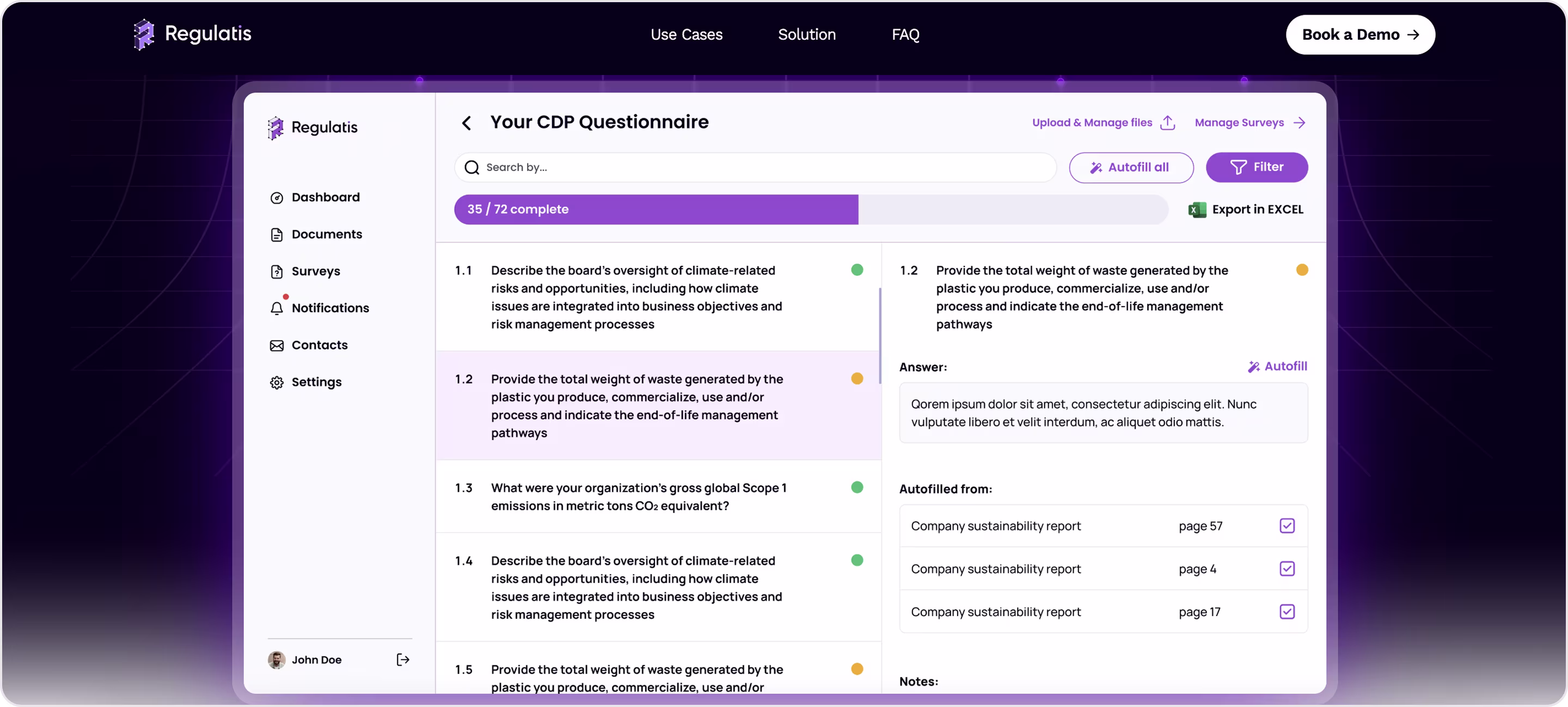Select question 1.4 about board's oversight
This screenshot has height=707, width=1568.
658,588
